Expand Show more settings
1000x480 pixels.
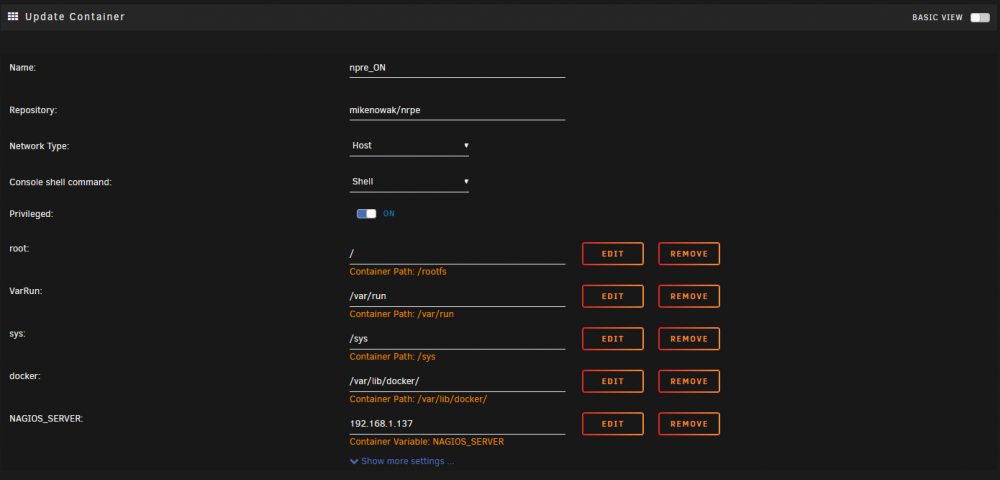(x=402, y=461)
